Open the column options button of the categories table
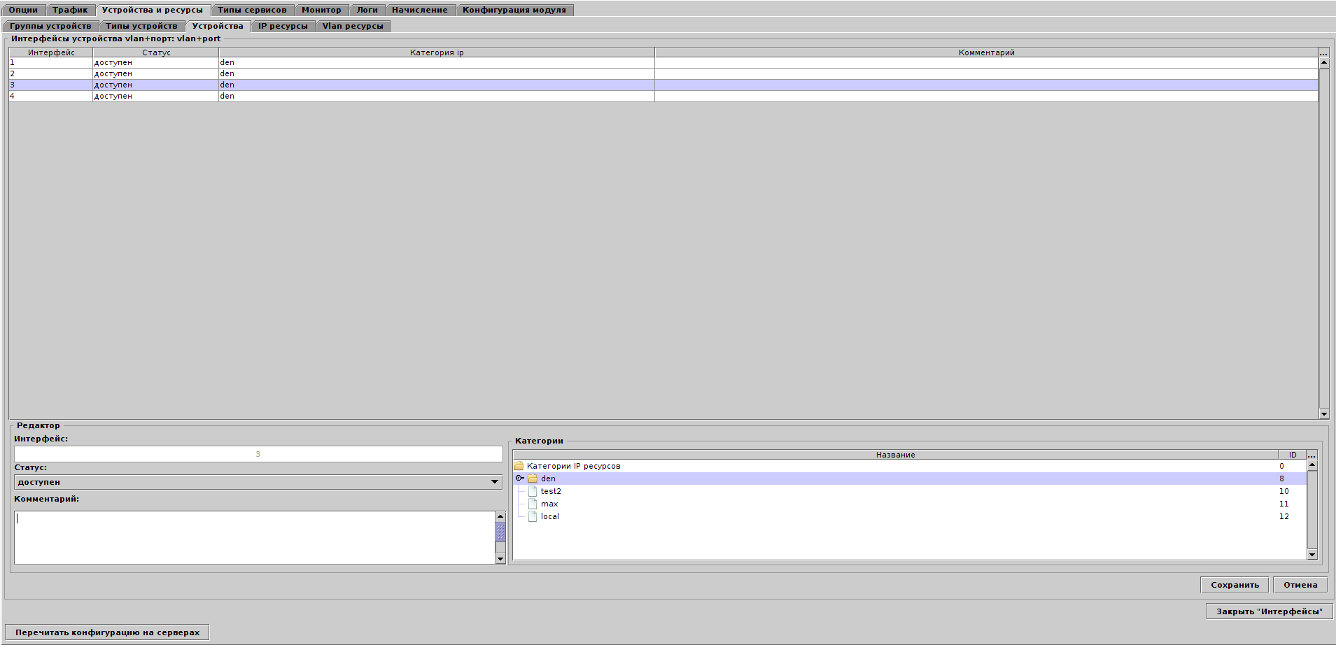 [x=1312, y=455]
